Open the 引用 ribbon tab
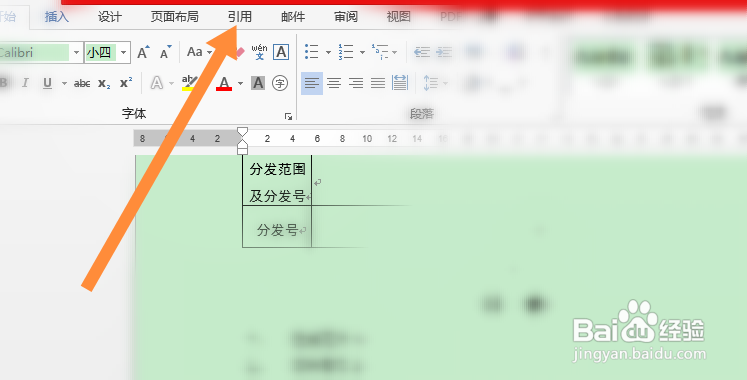The width and height of the screenshot is (747, 380). click(x=240, y=17)
